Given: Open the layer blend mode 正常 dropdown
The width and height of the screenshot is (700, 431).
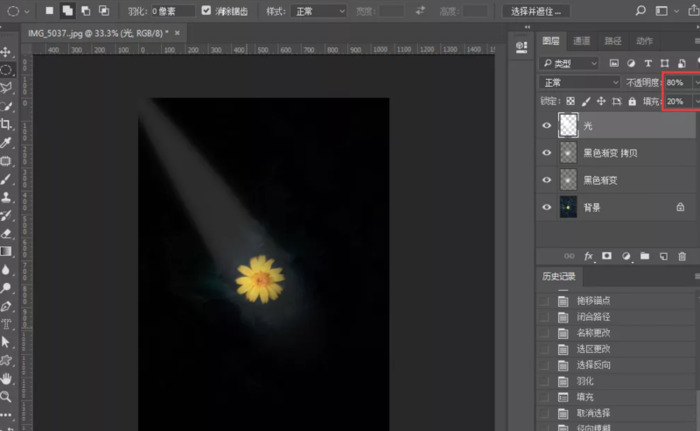Looking at the screenshot, I should point(580,82).
